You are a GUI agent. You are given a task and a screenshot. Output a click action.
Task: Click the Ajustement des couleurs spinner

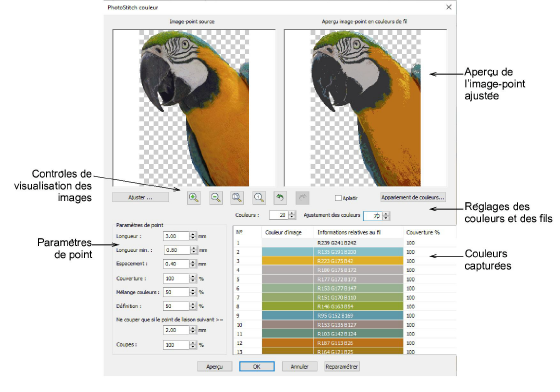pos(386,216)
